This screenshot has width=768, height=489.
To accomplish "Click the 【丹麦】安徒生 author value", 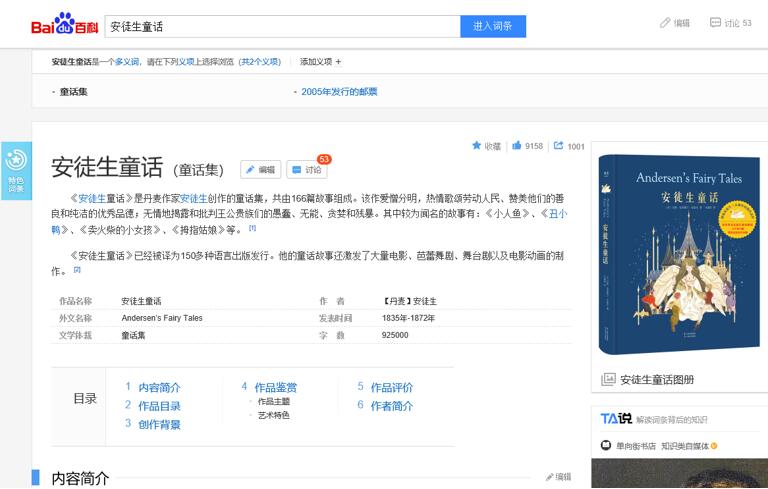I will (409, 301).
